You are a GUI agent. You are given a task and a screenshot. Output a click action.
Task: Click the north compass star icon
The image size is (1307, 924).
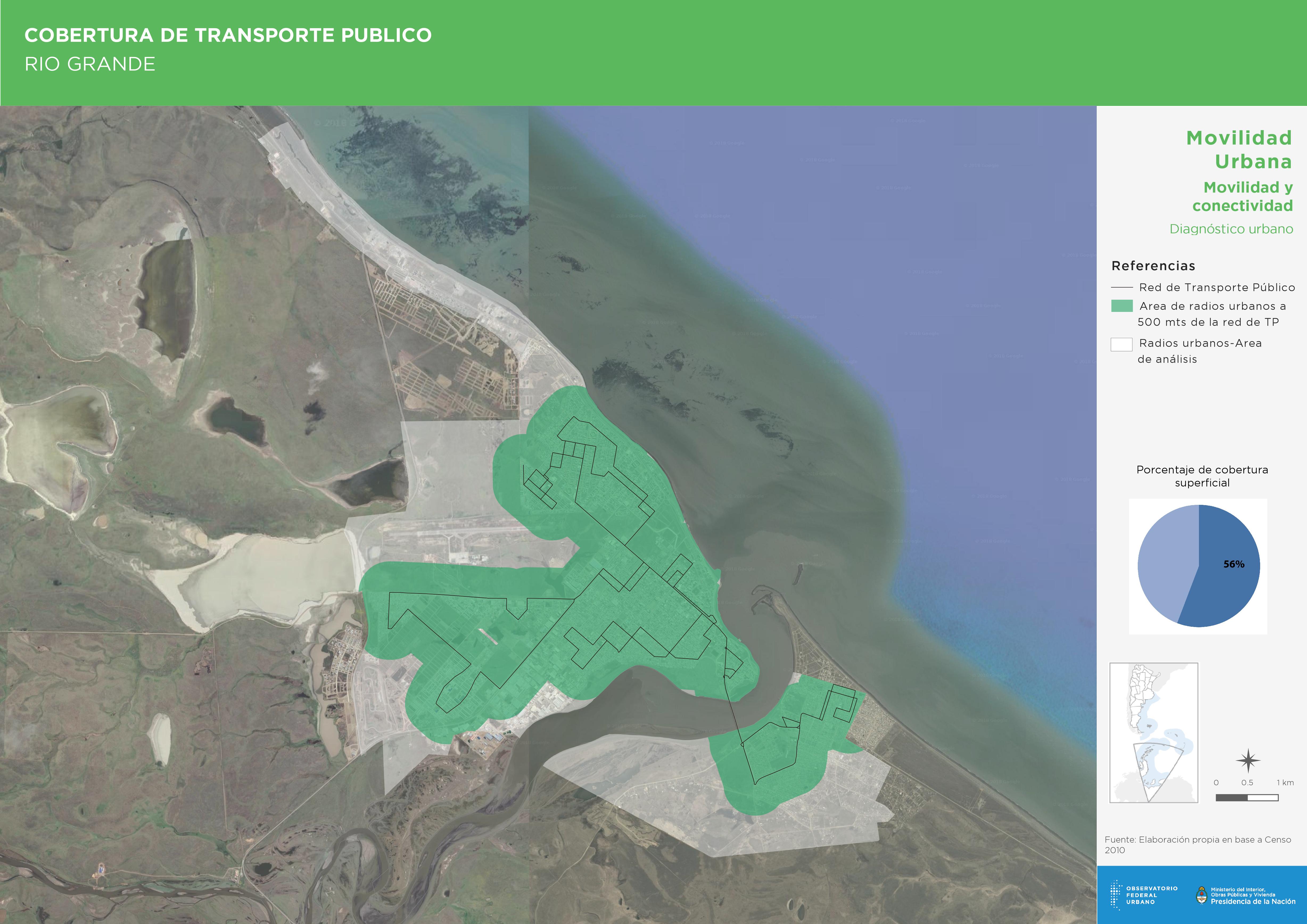click(1248, 760)
